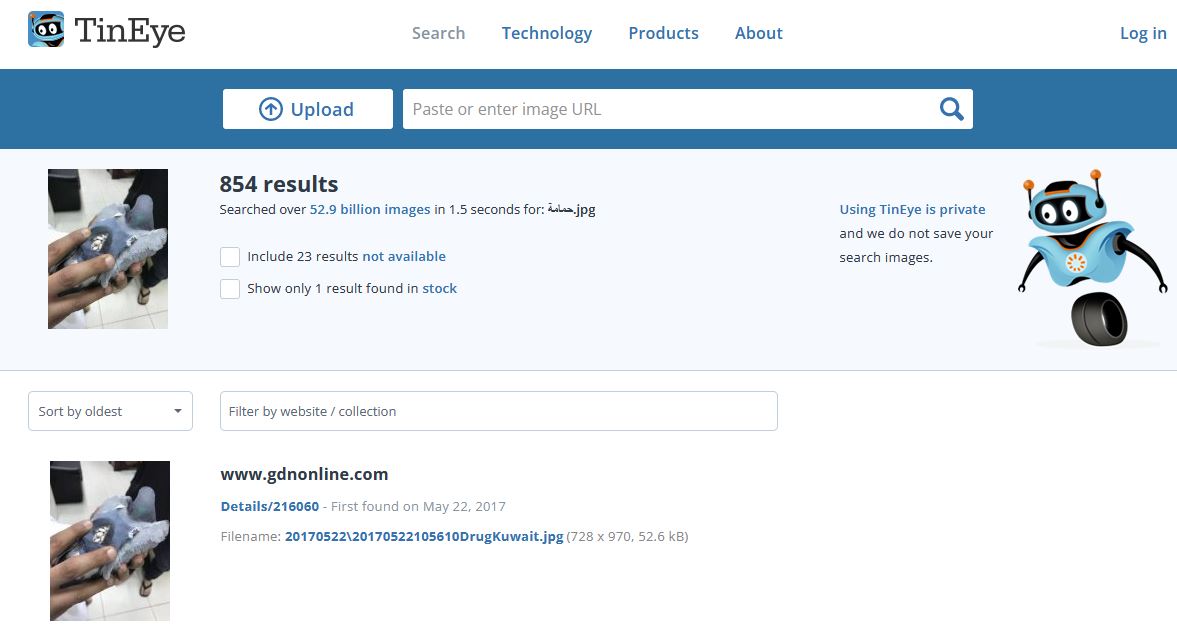
Task: Follow the 'not available' link
Action: [404, 257]
